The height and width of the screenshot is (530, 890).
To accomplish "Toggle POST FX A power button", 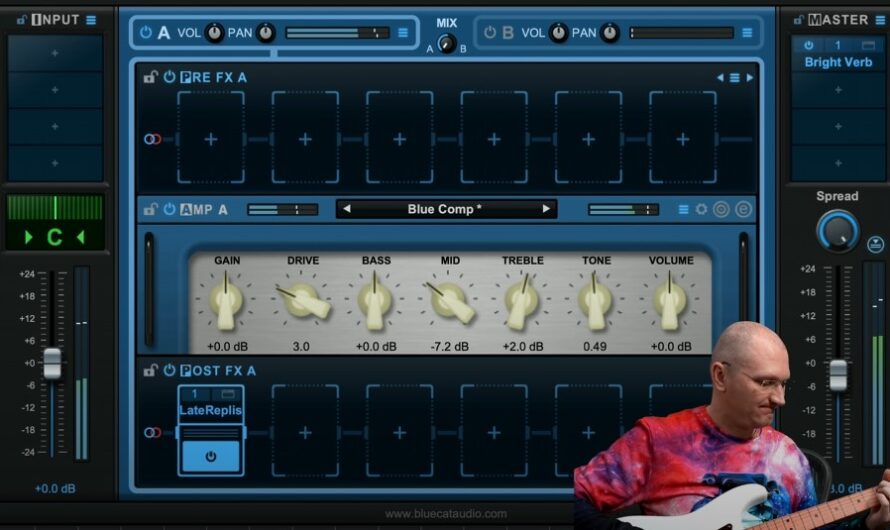I will [169, 371].
